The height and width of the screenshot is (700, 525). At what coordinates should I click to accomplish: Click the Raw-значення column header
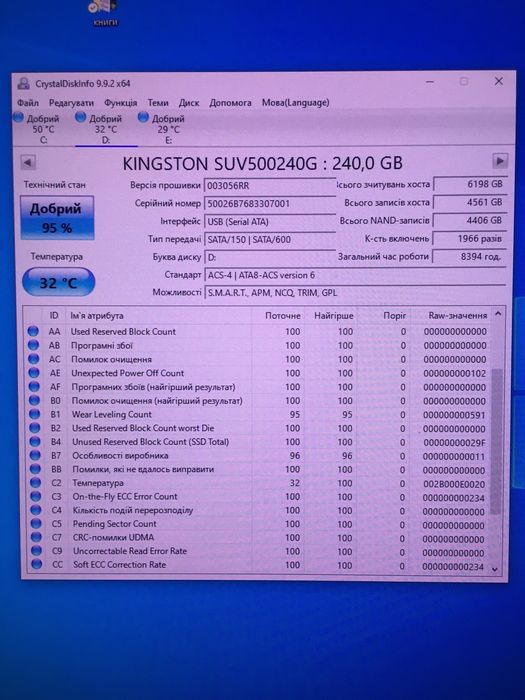(x=451, y=316)
